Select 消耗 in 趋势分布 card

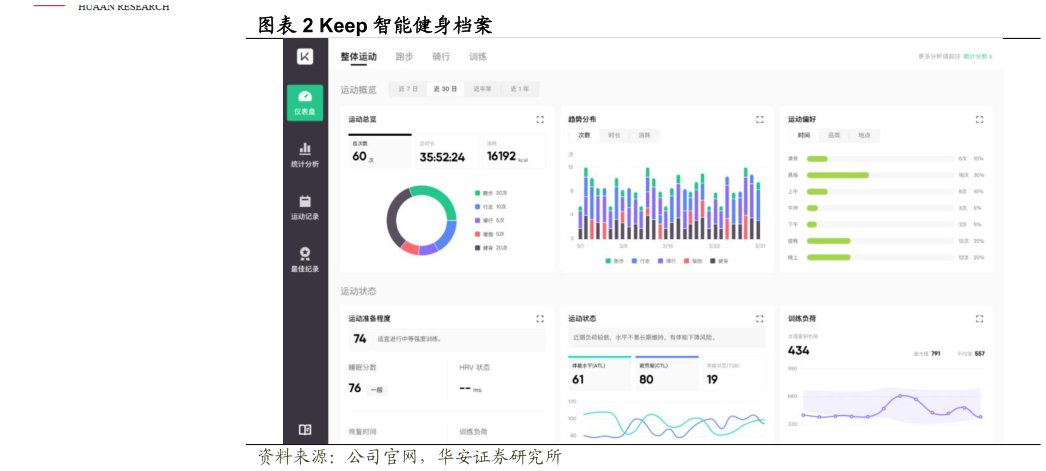coord(644,135)
